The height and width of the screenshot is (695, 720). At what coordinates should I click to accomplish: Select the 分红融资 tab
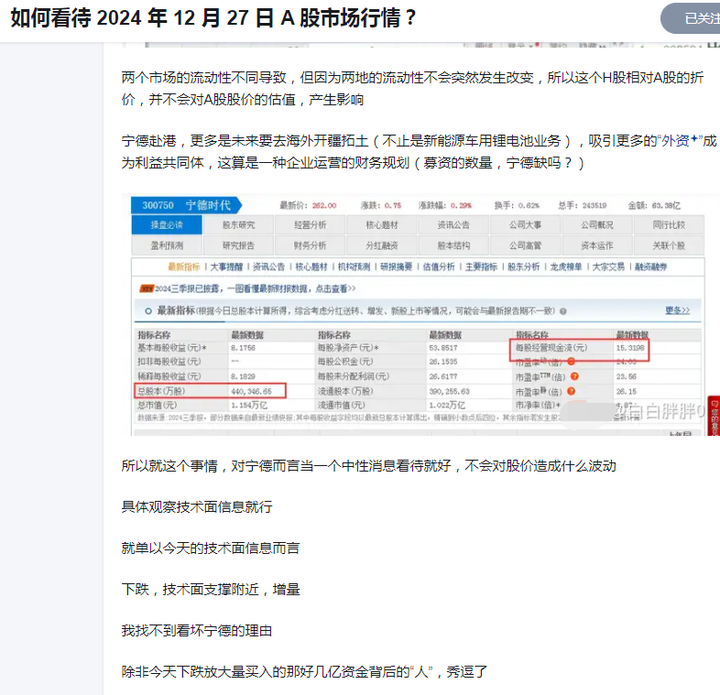click(382, 246)
